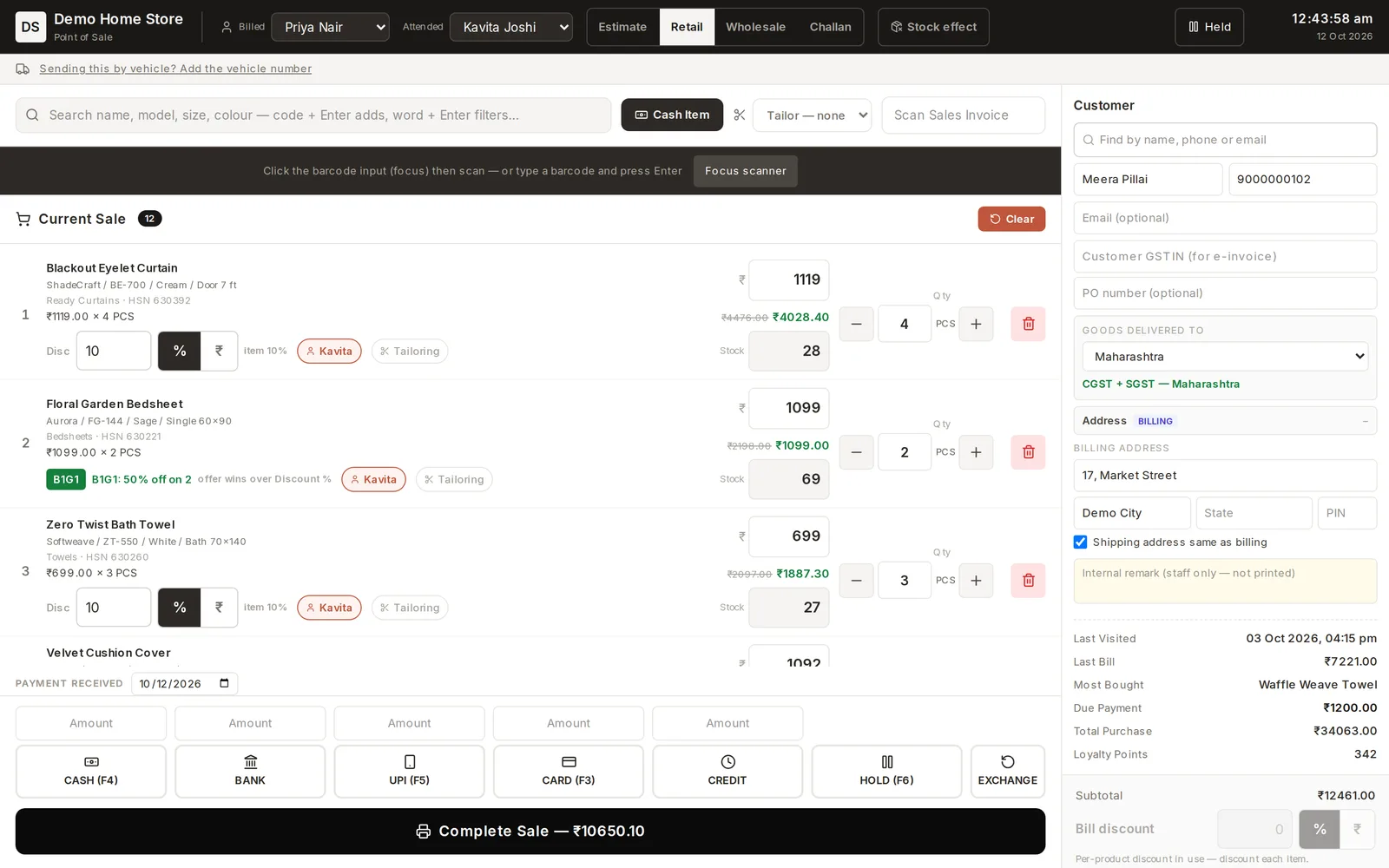
Task: Toggle Tailoring on Floral Garden Bedsheet
Action: pyautogui.click(x=454, y=479)
